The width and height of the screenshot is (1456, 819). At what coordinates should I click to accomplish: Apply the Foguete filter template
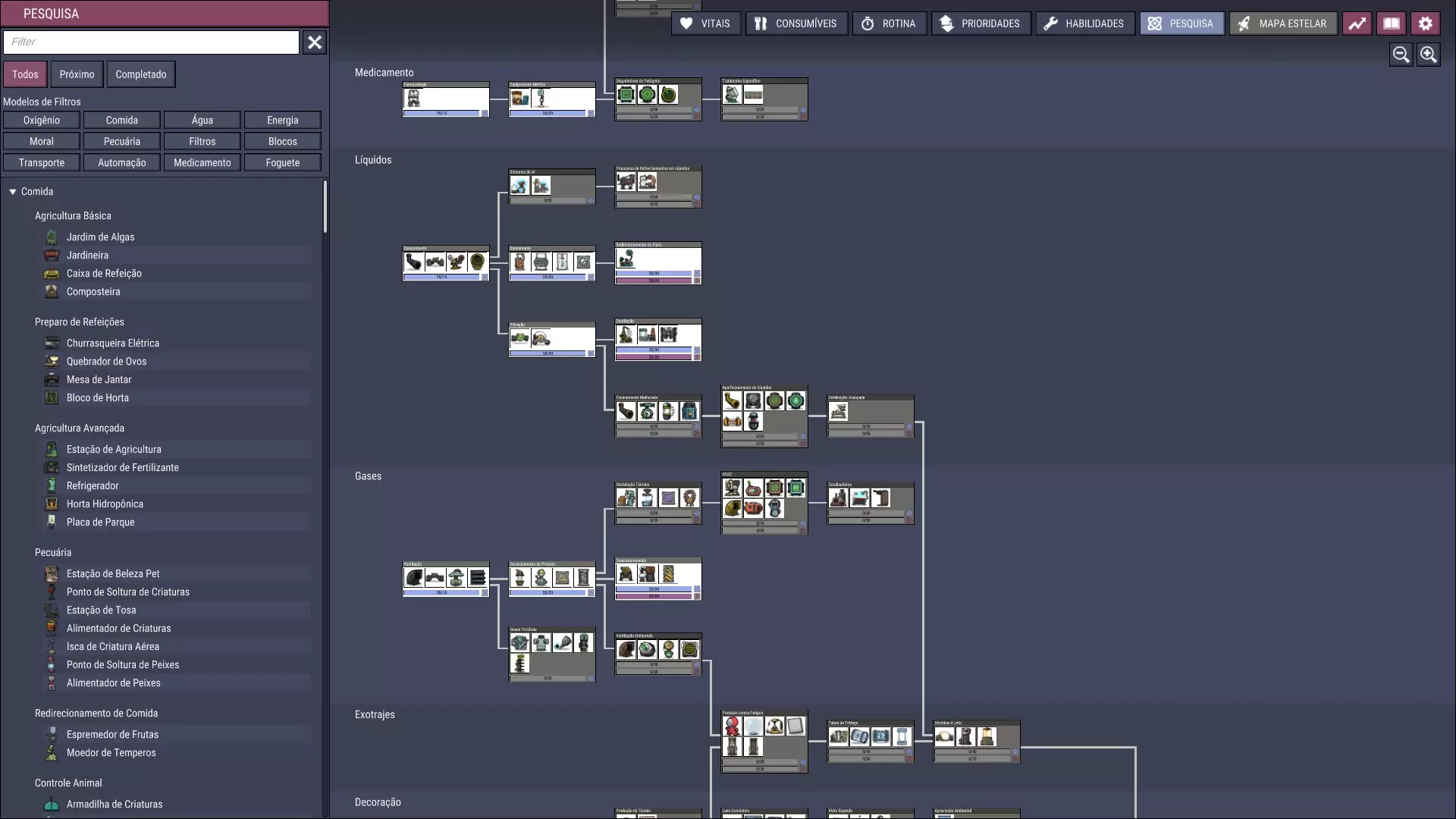tap(282, 163)
